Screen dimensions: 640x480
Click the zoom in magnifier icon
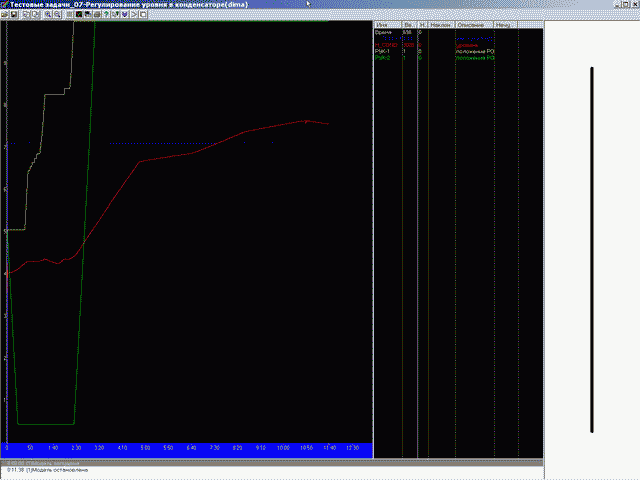(x=48, y=15)
